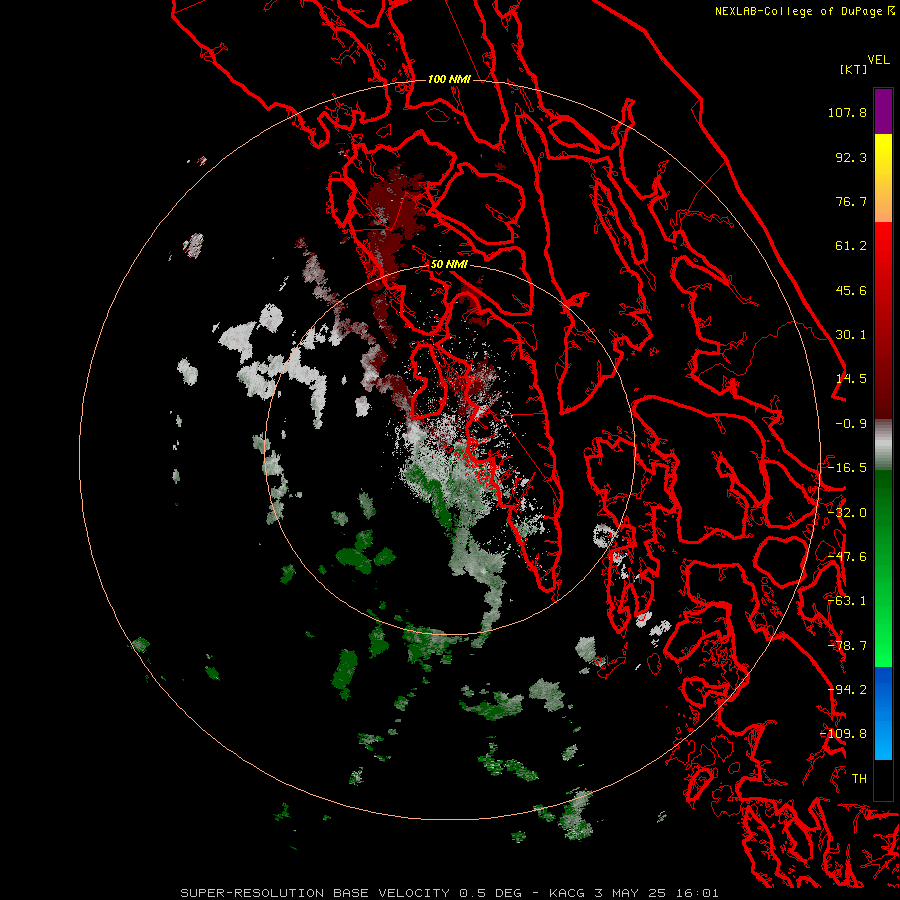Click the -32.0 velocity scale value
This screenshot has width=900, height=900.
click(847, 513)
